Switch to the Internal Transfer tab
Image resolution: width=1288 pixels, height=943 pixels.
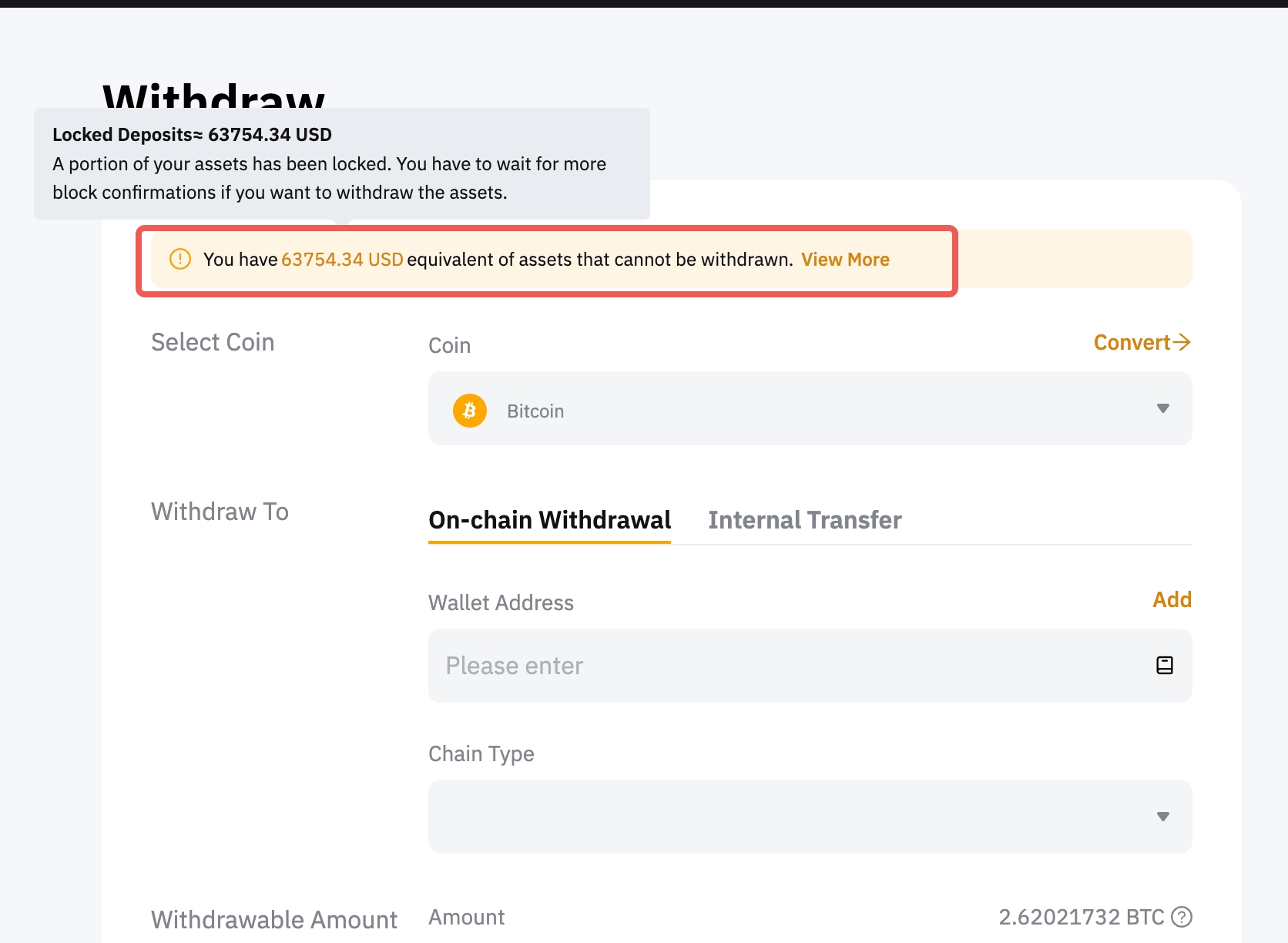(x=804, y=520)
